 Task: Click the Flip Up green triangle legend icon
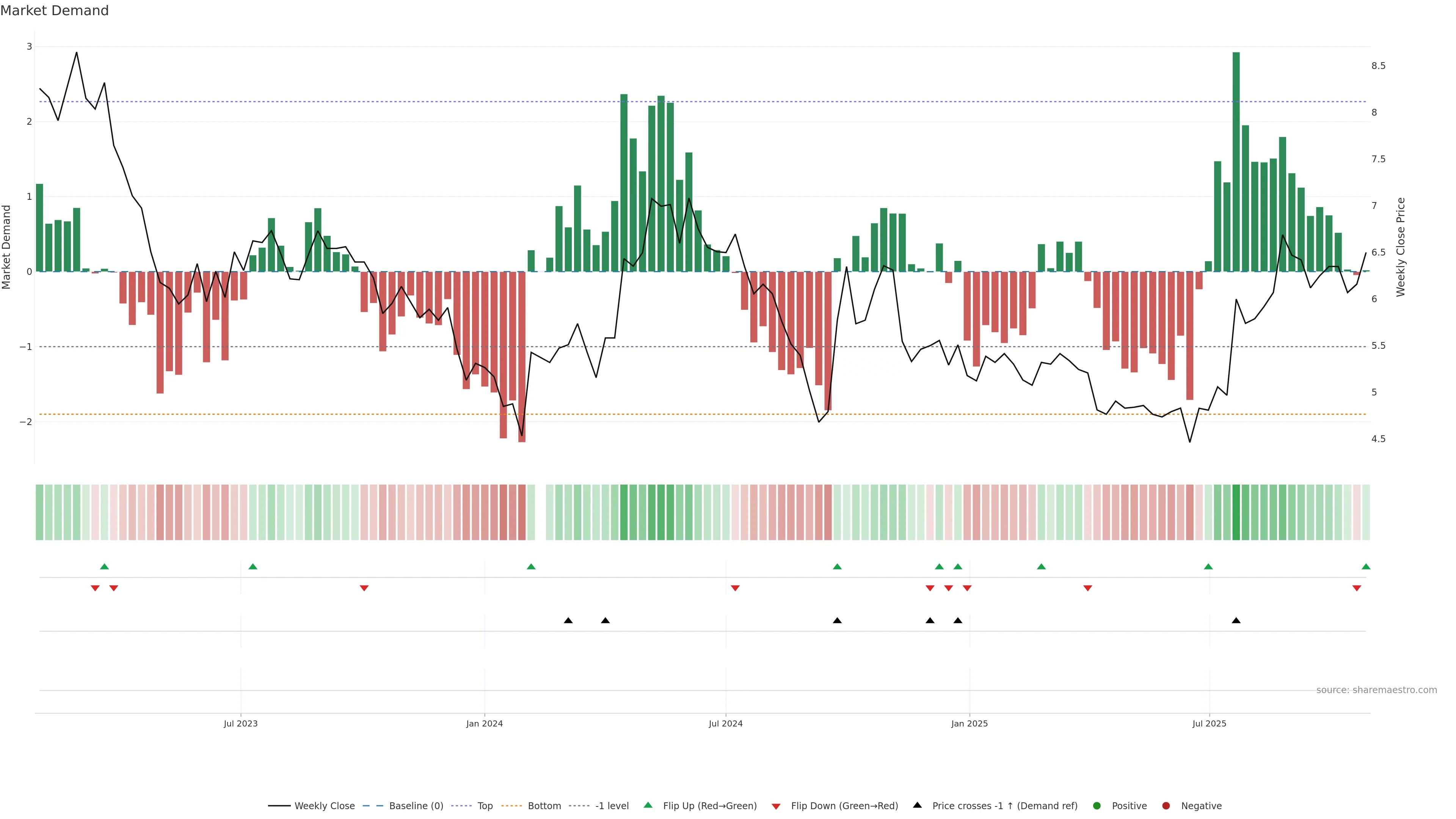click(x=648, y=805)
